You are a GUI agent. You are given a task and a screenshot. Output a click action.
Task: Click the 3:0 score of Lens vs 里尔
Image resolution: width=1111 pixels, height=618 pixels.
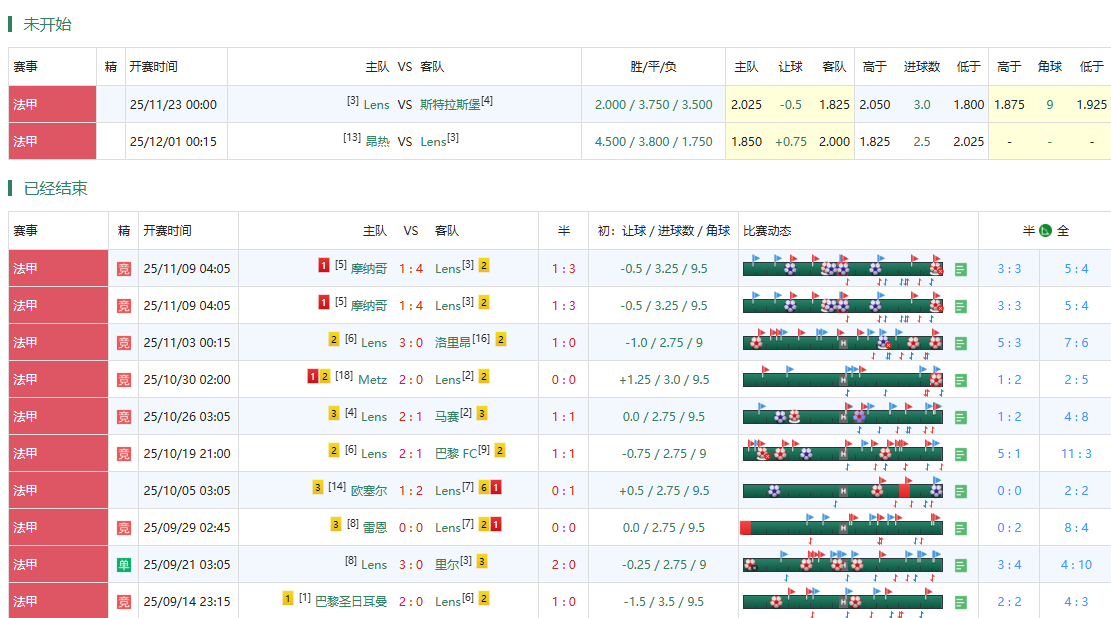click(x=411, y=565)
